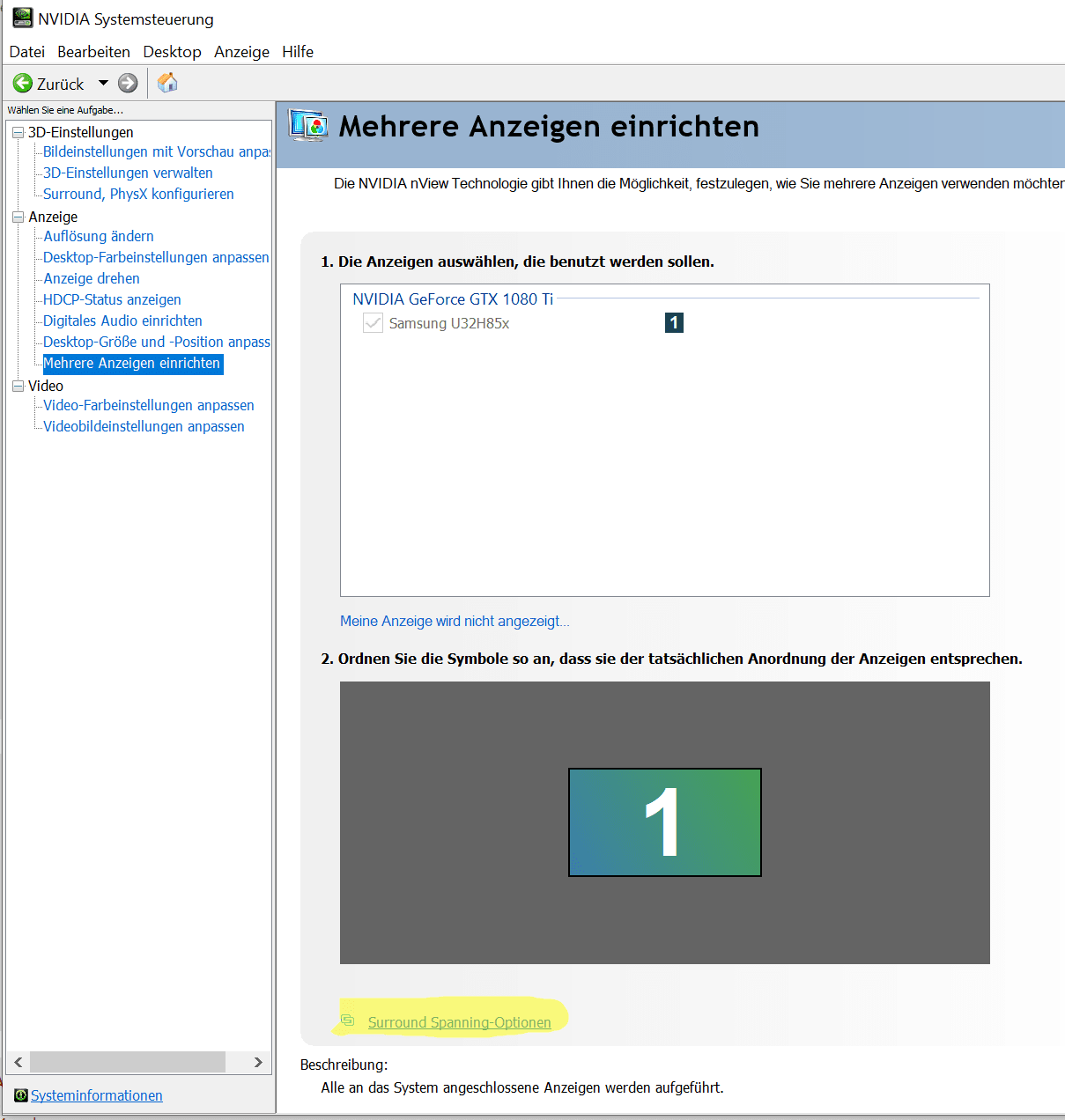The height and width of the screenshot is (1120, 1065).
Task: Click the Surround Spanning link icon
Action: click(348, 1021)
